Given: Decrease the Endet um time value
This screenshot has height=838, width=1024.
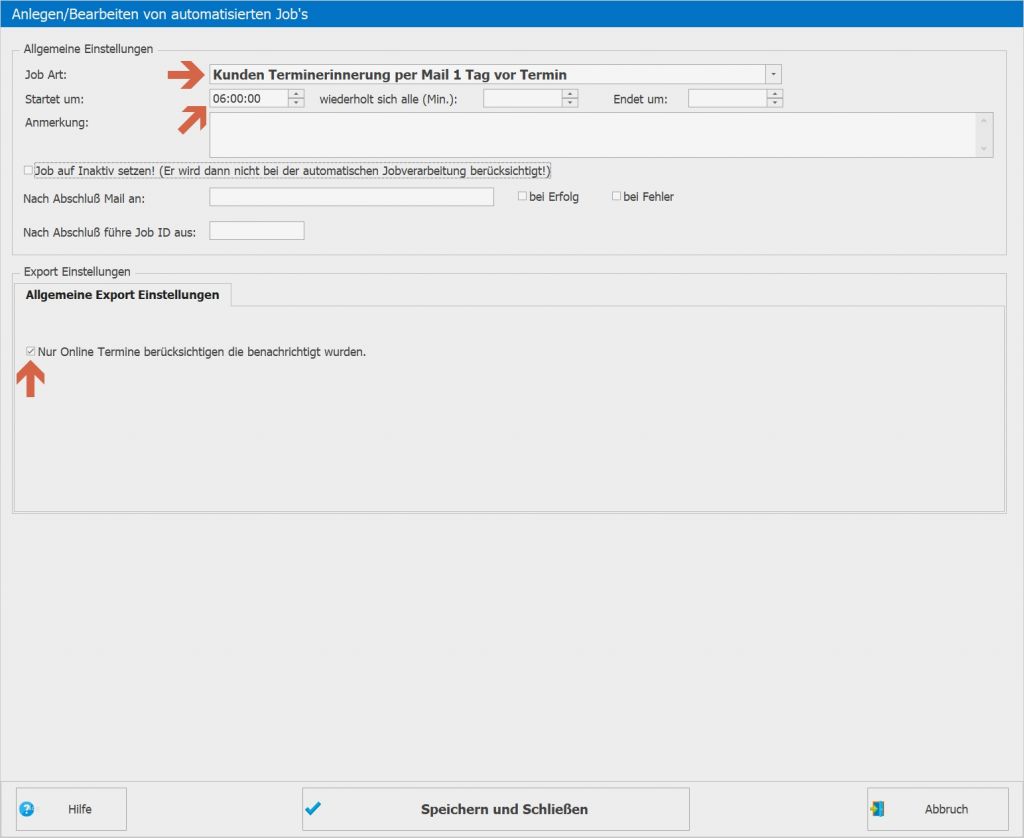Looking at the screenshot, I should [x=775, y=103].
